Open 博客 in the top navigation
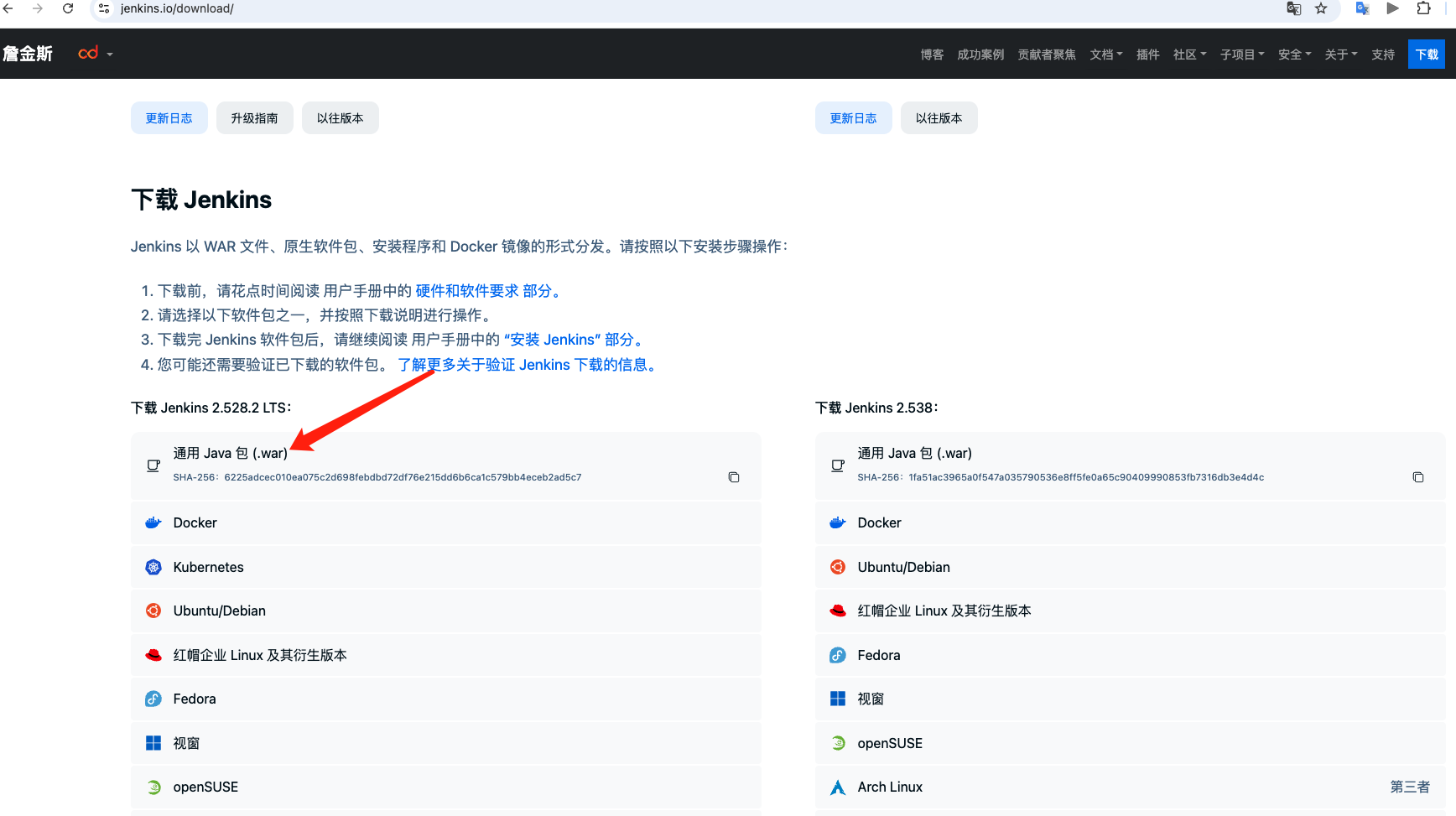The height and width of the screenshot is (816, 1456). point(932,55)
